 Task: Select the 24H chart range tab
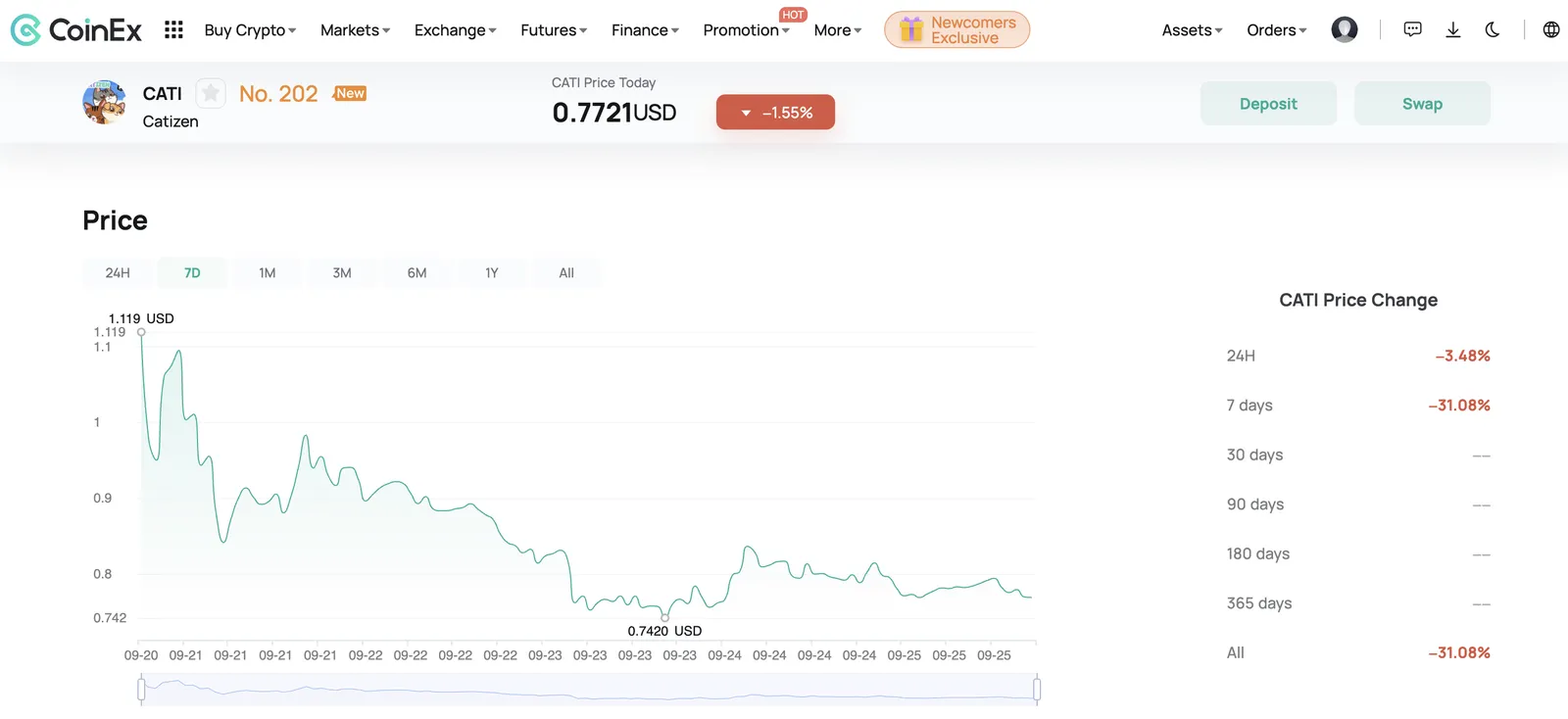pos(118,272)
